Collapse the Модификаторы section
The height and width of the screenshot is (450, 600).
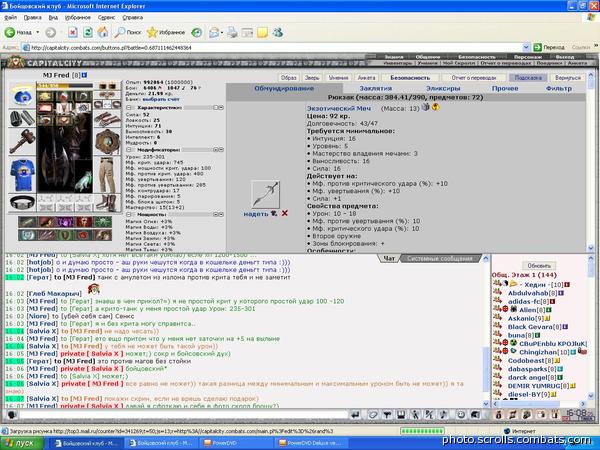point(129,150)
